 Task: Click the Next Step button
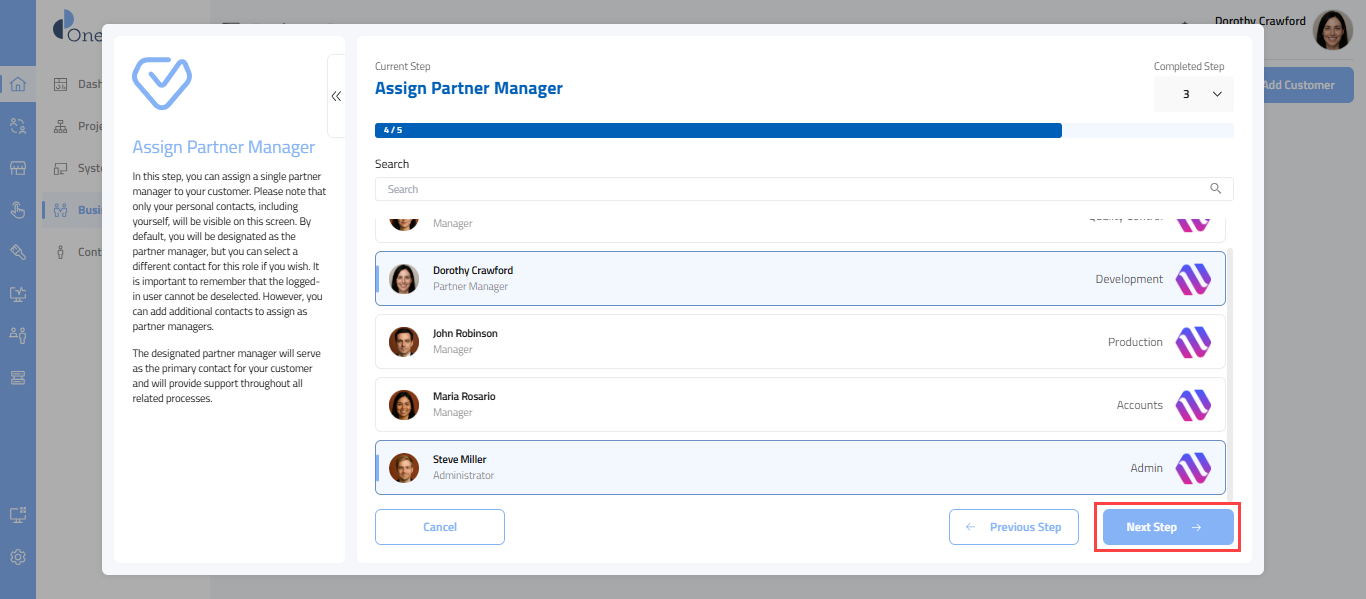pyautogui.click(x=1167, y=527)
